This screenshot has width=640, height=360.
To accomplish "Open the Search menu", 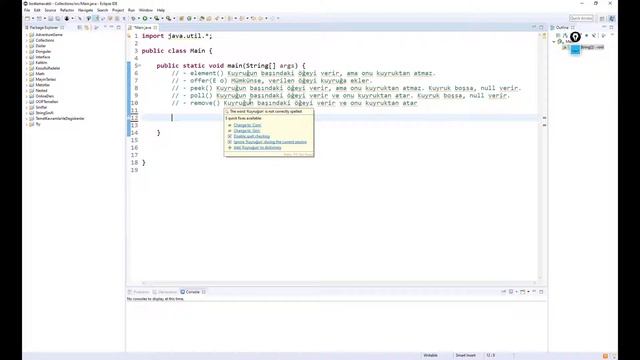I will pos(102,10).
